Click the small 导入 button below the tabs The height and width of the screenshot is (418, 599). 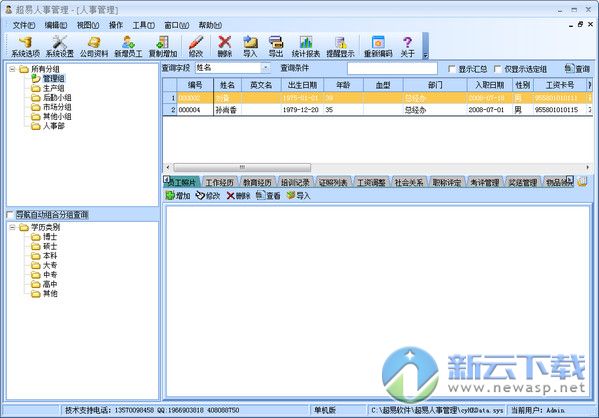coord(298,196)
